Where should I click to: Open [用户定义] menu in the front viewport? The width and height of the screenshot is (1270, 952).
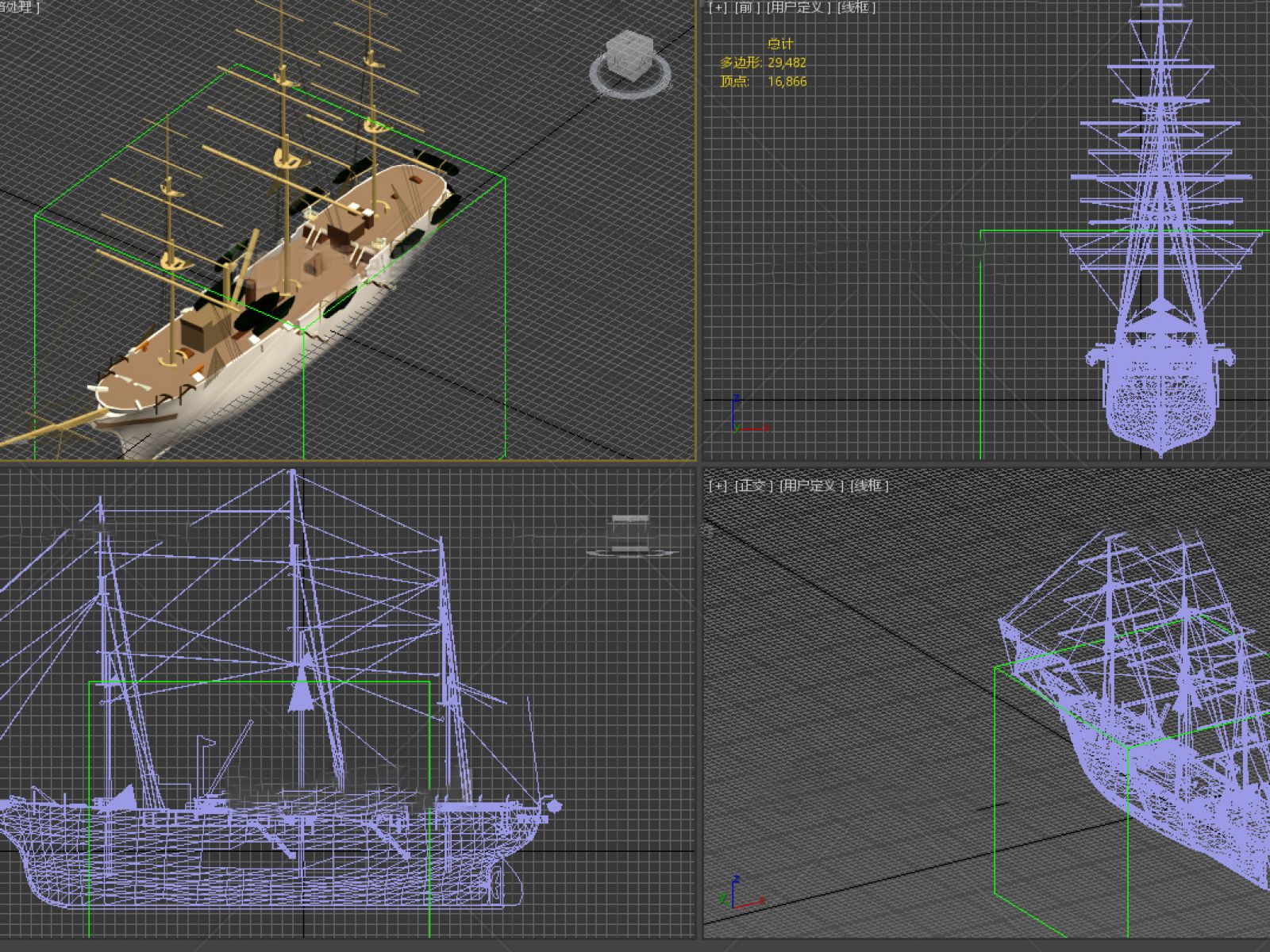799,8
